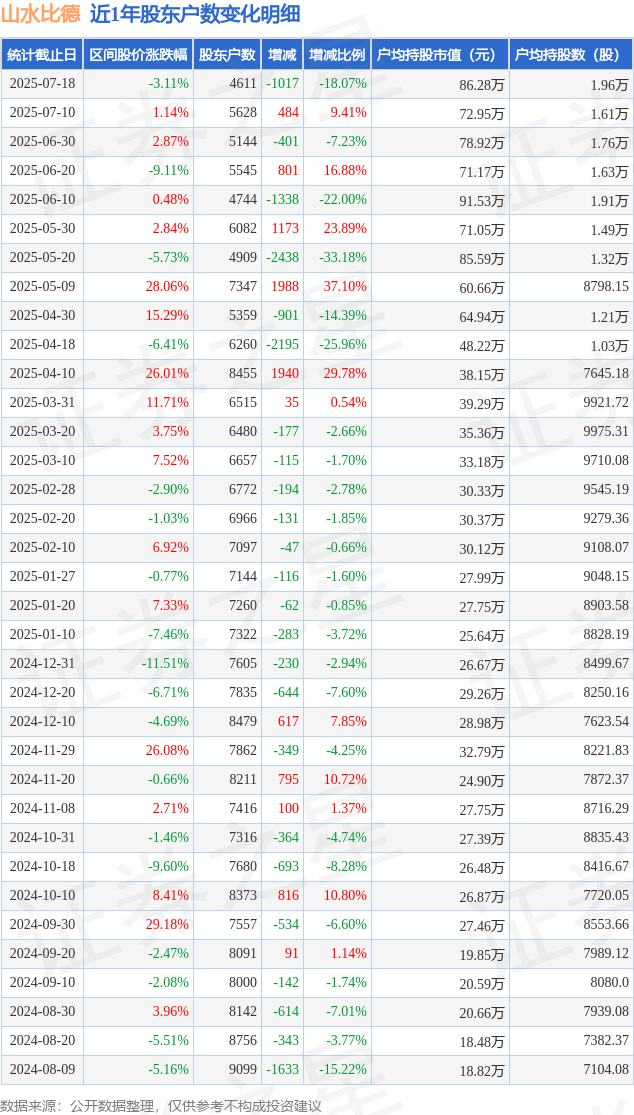The image size is (634, 1115).
Task: Click the 29.18% price change cell
Action: (x=166, y=924)
